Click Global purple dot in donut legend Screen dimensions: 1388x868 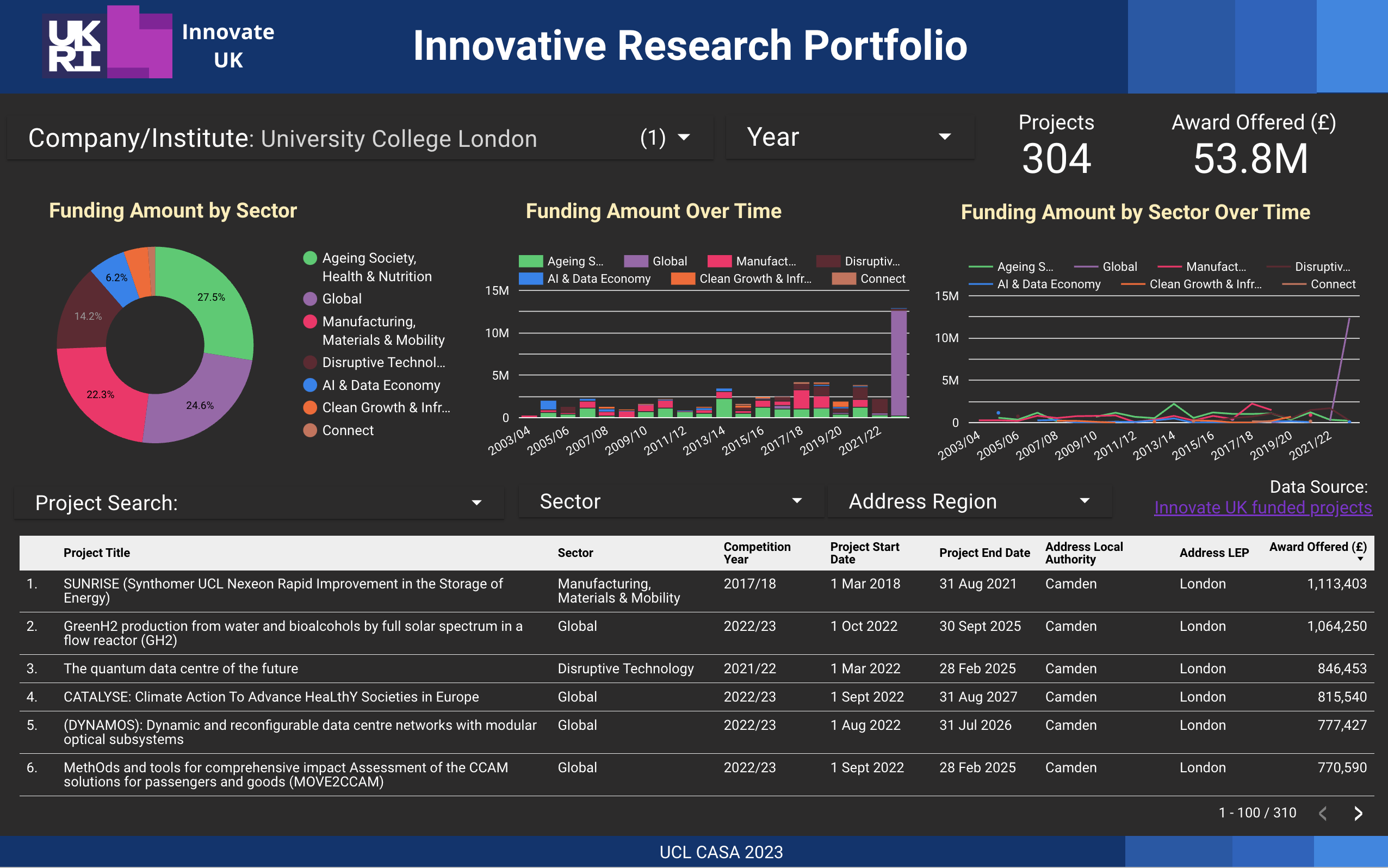(310, 299)
